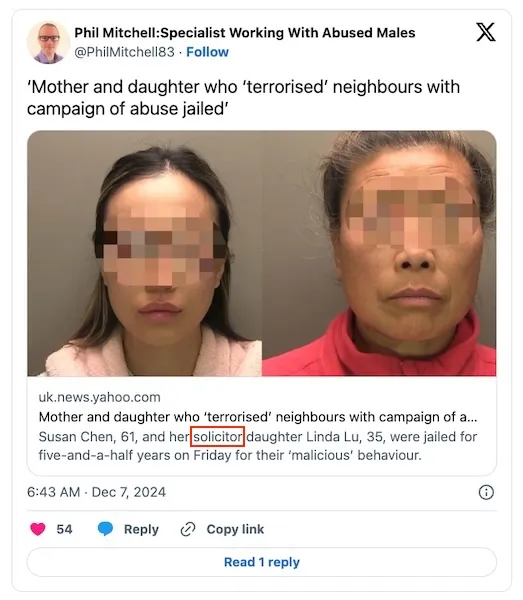
Task: Open the uk.news.yahoo.com link domain
Action: click(x=99, y=397)
